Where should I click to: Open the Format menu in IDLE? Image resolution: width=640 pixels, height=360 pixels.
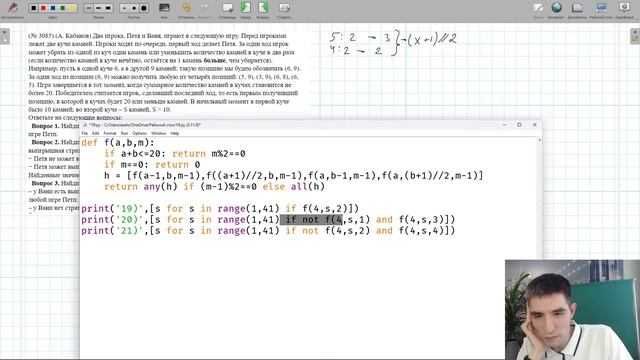pos(110,133)
